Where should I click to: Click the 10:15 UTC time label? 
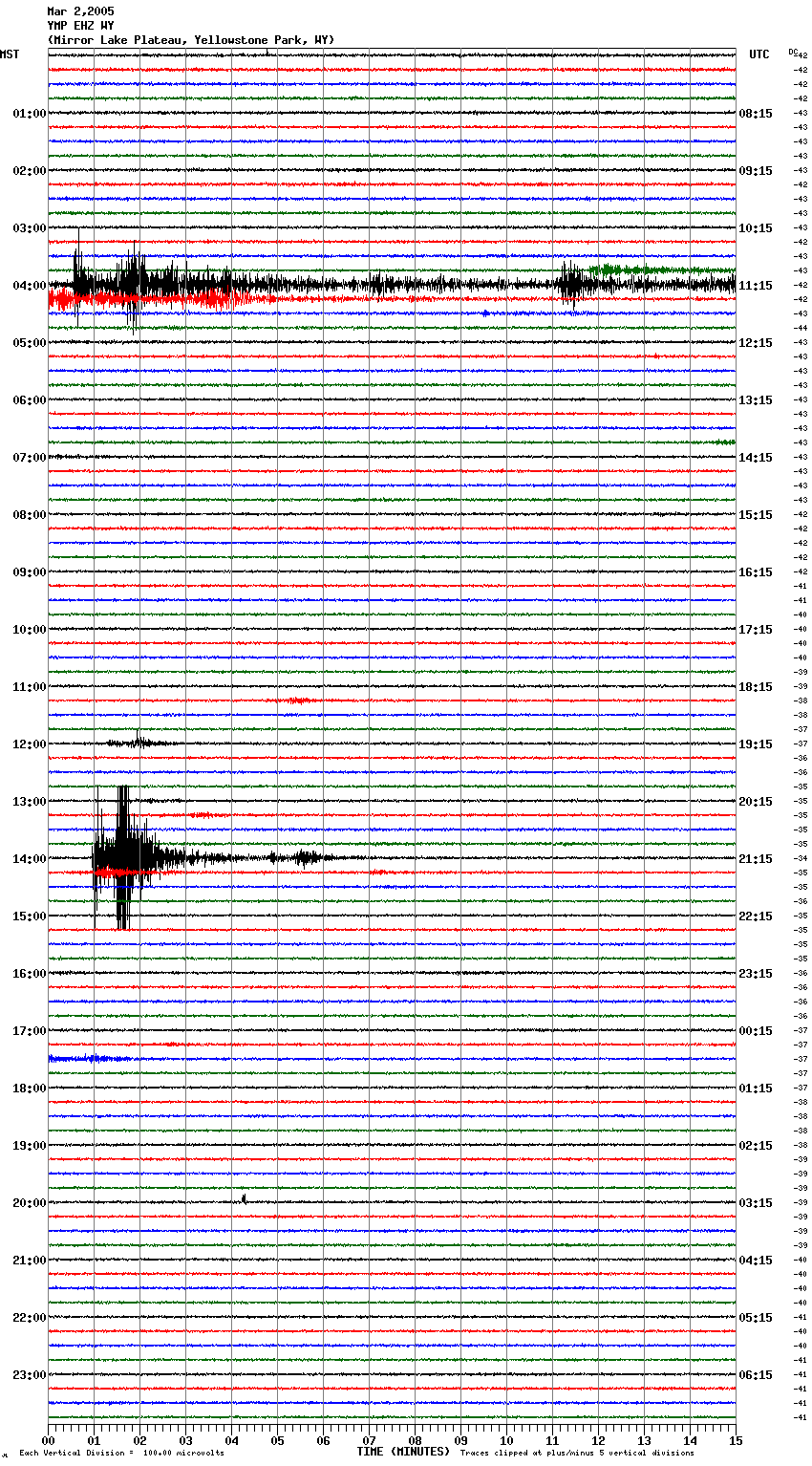(756, 228)
